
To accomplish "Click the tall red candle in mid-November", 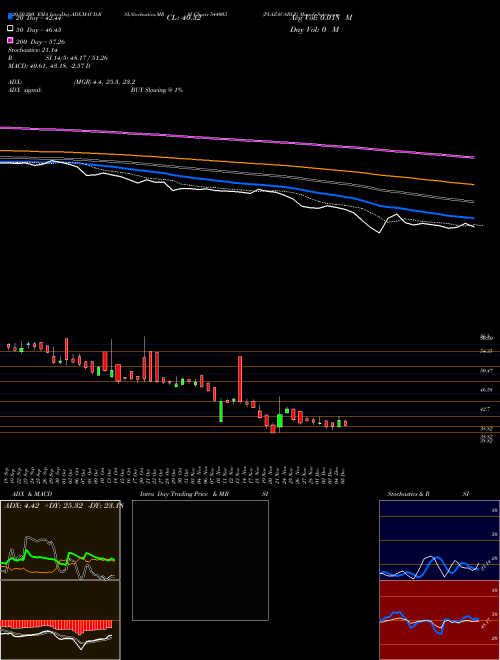I will [x=240, y=379].
